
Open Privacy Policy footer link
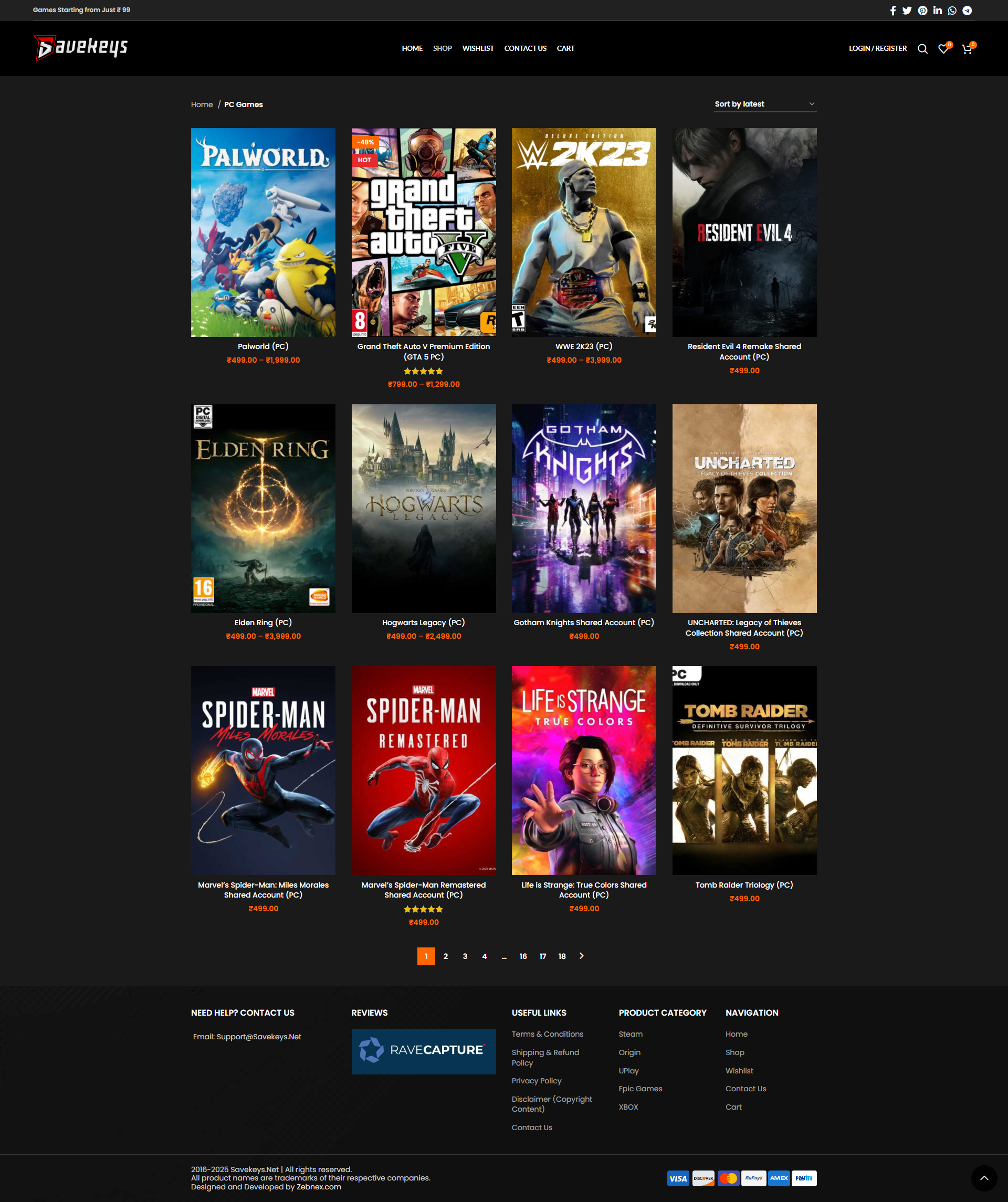[x=537, y=1081]
